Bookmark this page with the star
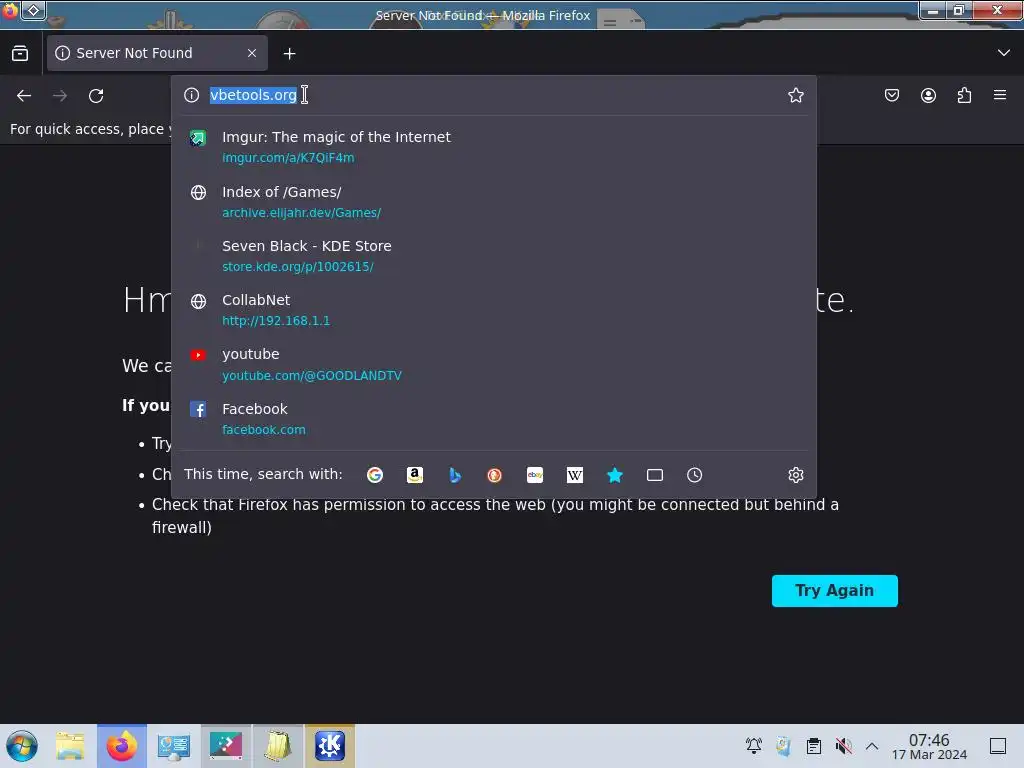Screen dimensions: 1024x768 pos(795,95)
